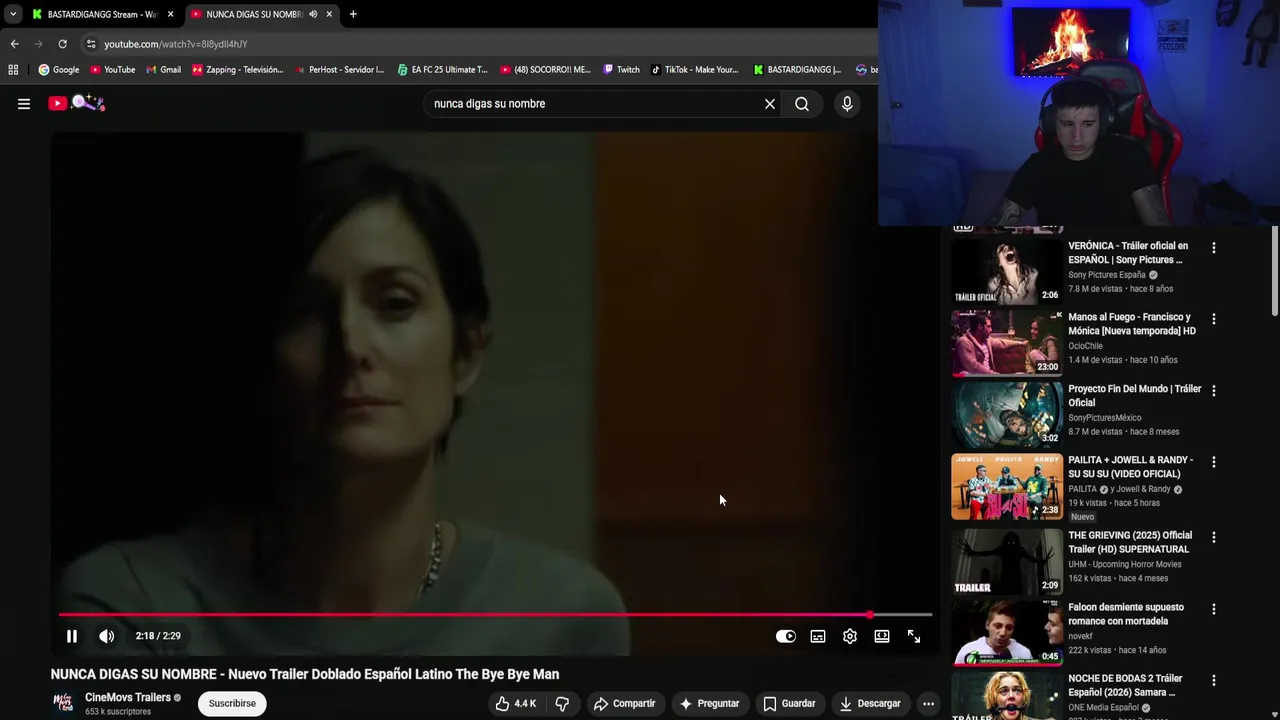Image resolution: width=1280 pixels, height=720 pixels.
Task: Open TikTok - Make Your bookmark
Action: click(x=694, y=70)
